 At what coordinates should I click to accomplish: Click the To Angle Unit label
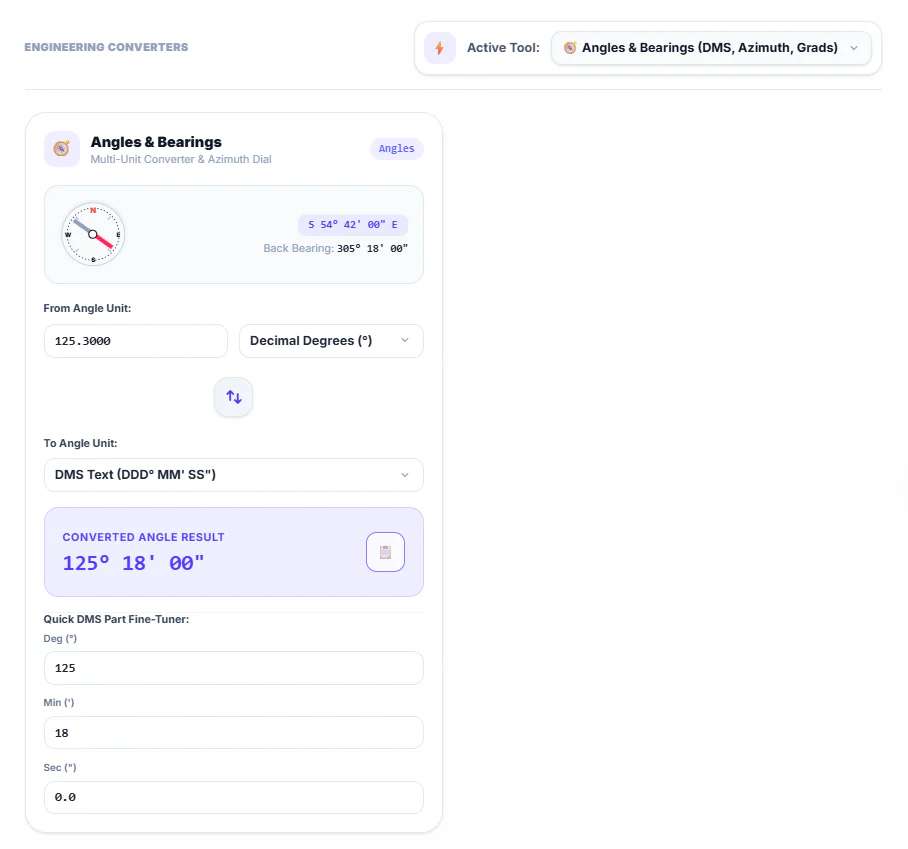pos(80,444)
